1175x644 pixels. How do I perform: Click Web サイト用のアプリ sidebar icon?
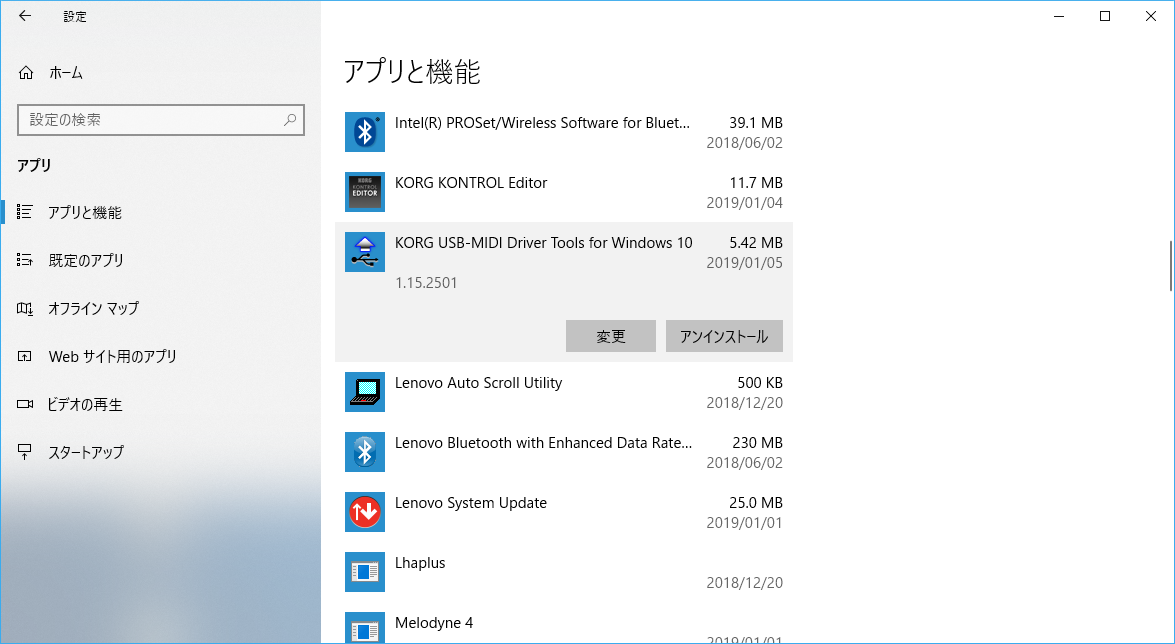(25, 356)
